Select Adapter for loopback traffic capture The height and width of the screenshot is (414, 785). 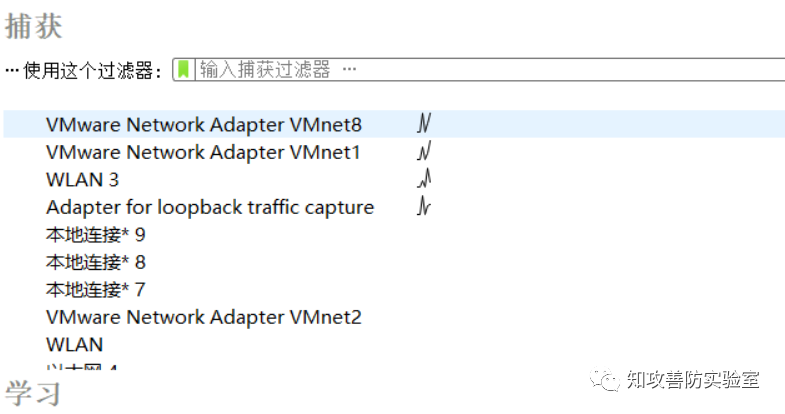click(210, 207)
